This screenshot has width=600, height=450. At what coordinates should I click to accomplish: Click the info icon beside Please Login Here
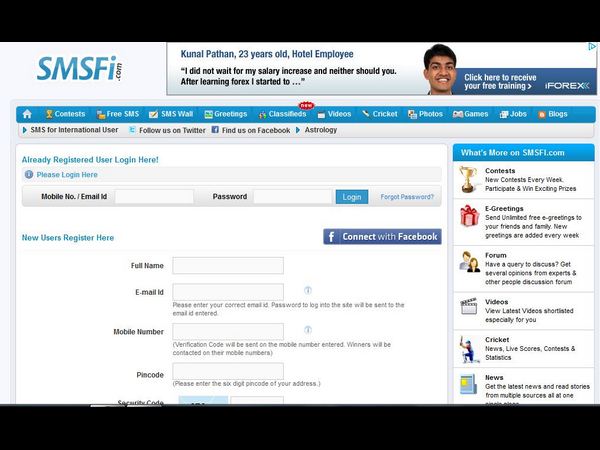tap(29, 174)
